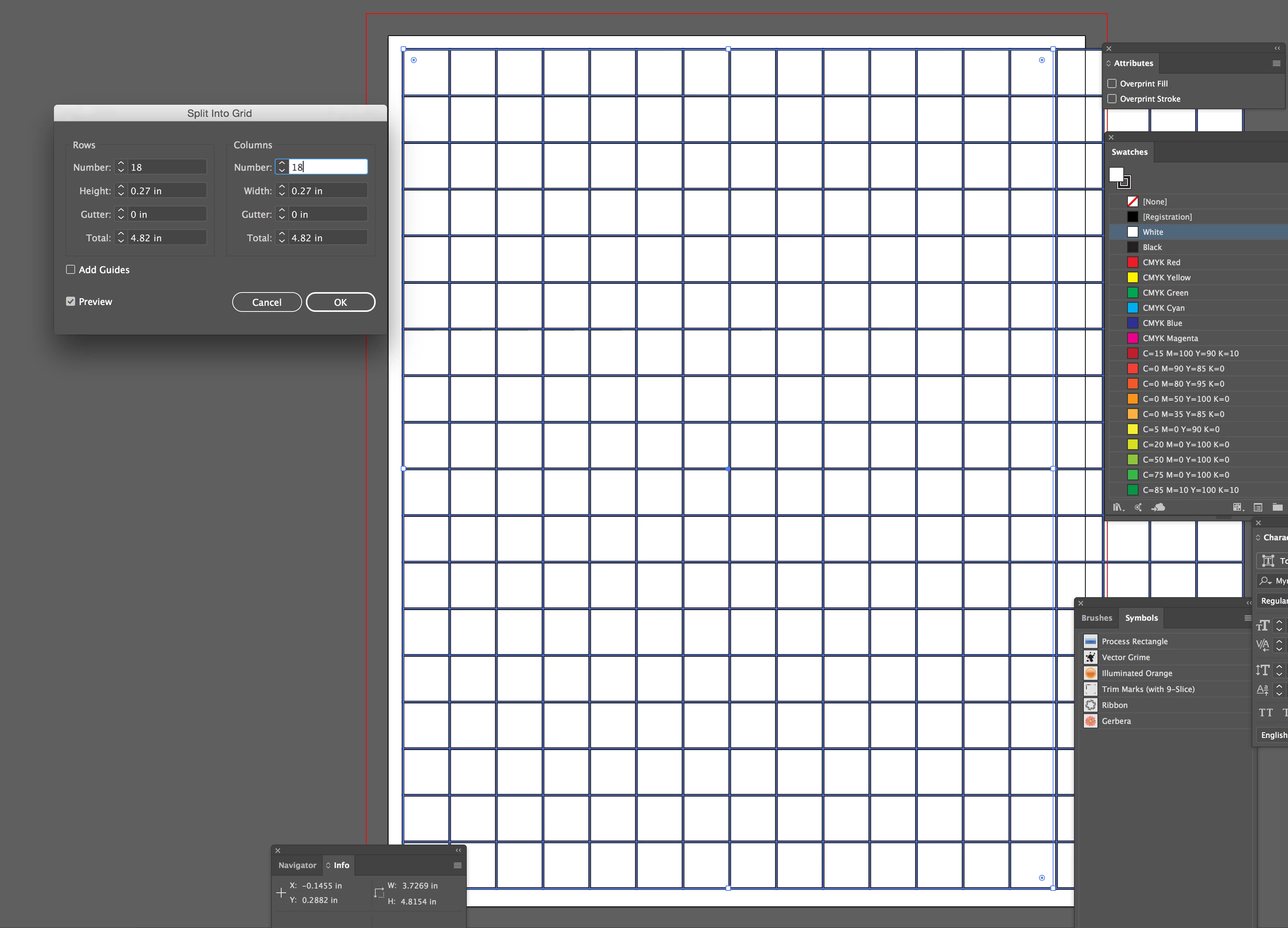Click the Swatch Options icon
The height and width of the screenshot is (928, 1288).
[x=1258, y=507]
